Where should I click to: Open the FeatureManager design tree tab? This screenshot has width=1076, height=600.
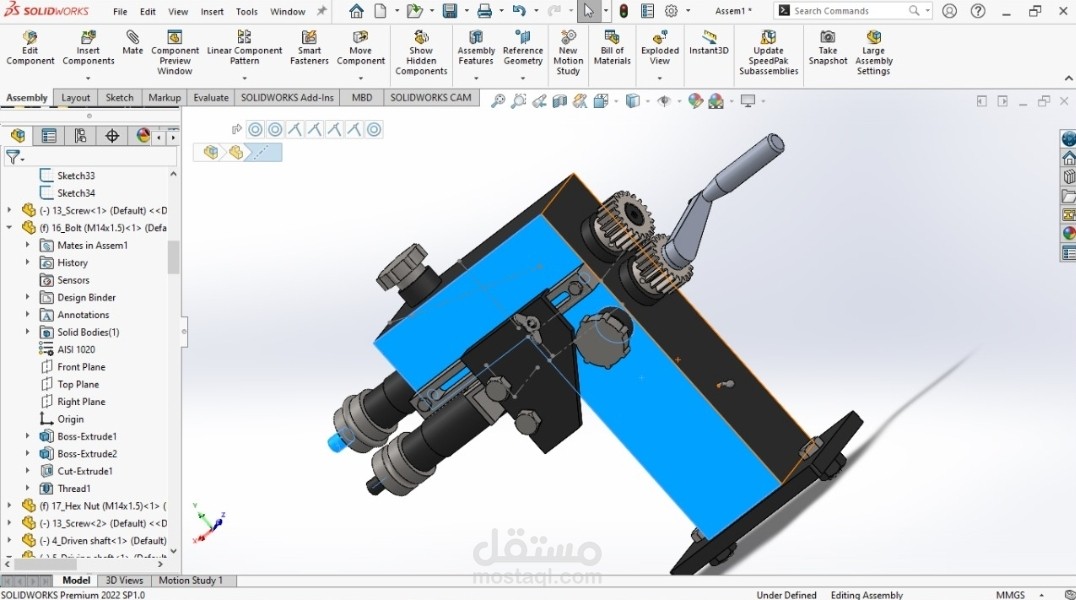(x=18, y=136)
